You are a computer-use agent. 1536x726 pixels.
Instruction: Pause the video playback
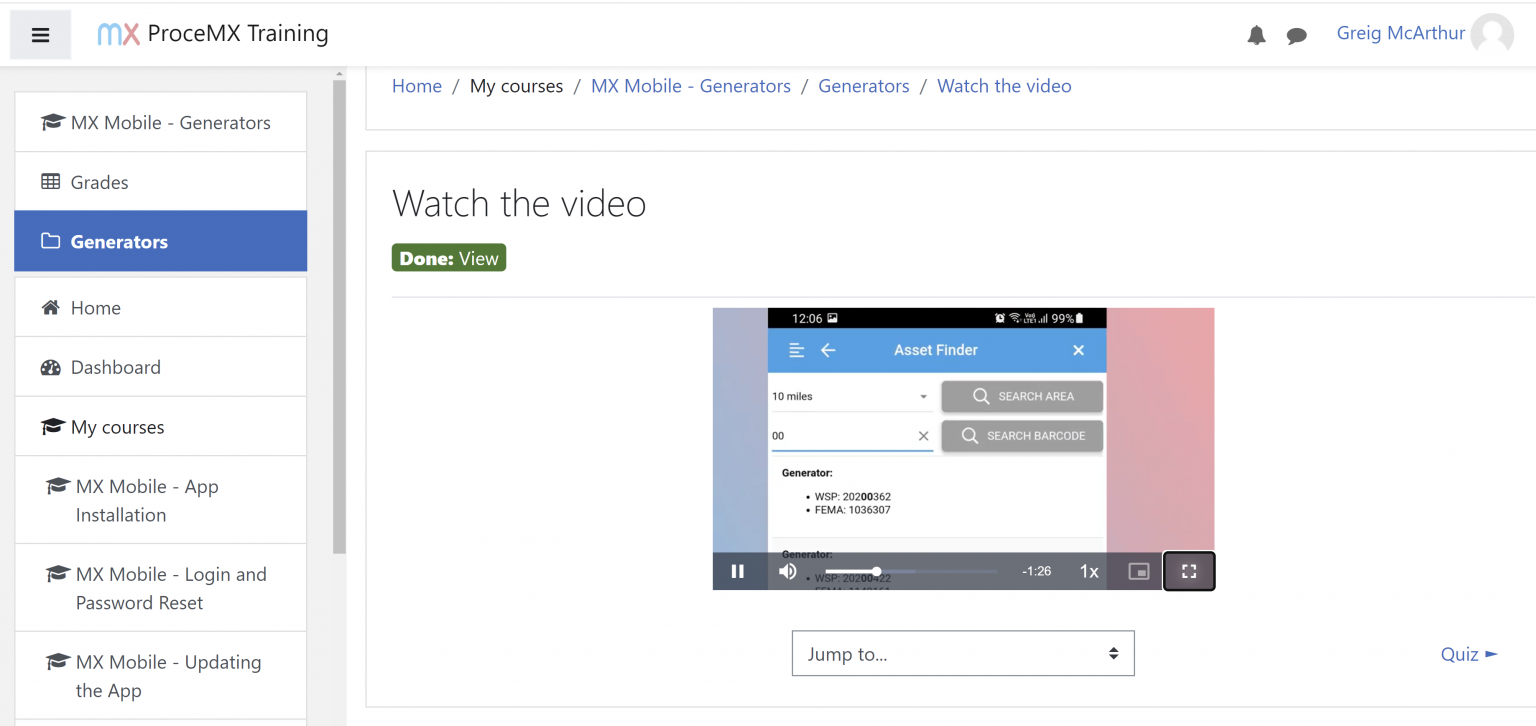tap(738, 571)
